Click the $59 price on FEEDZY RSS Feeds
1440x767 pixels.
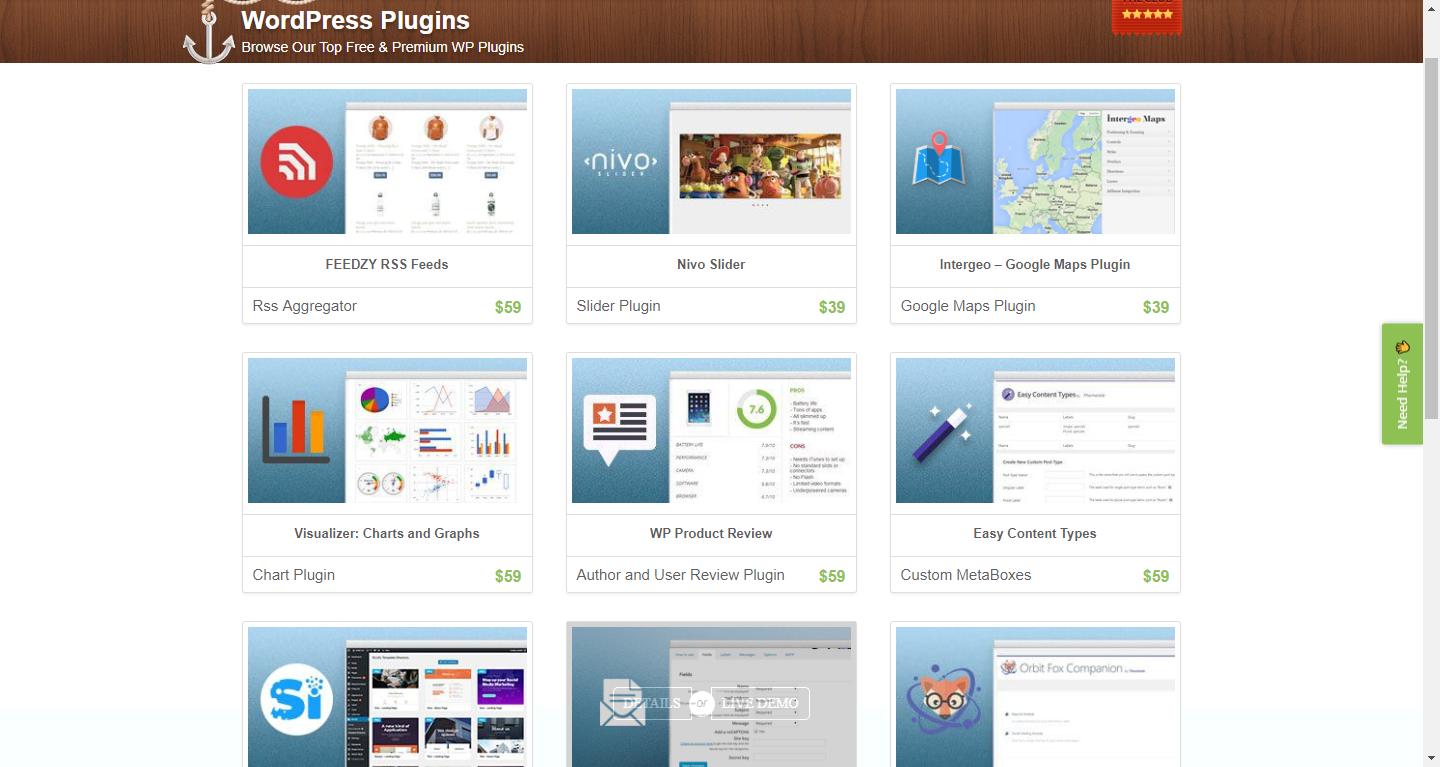tap(508, 307)
